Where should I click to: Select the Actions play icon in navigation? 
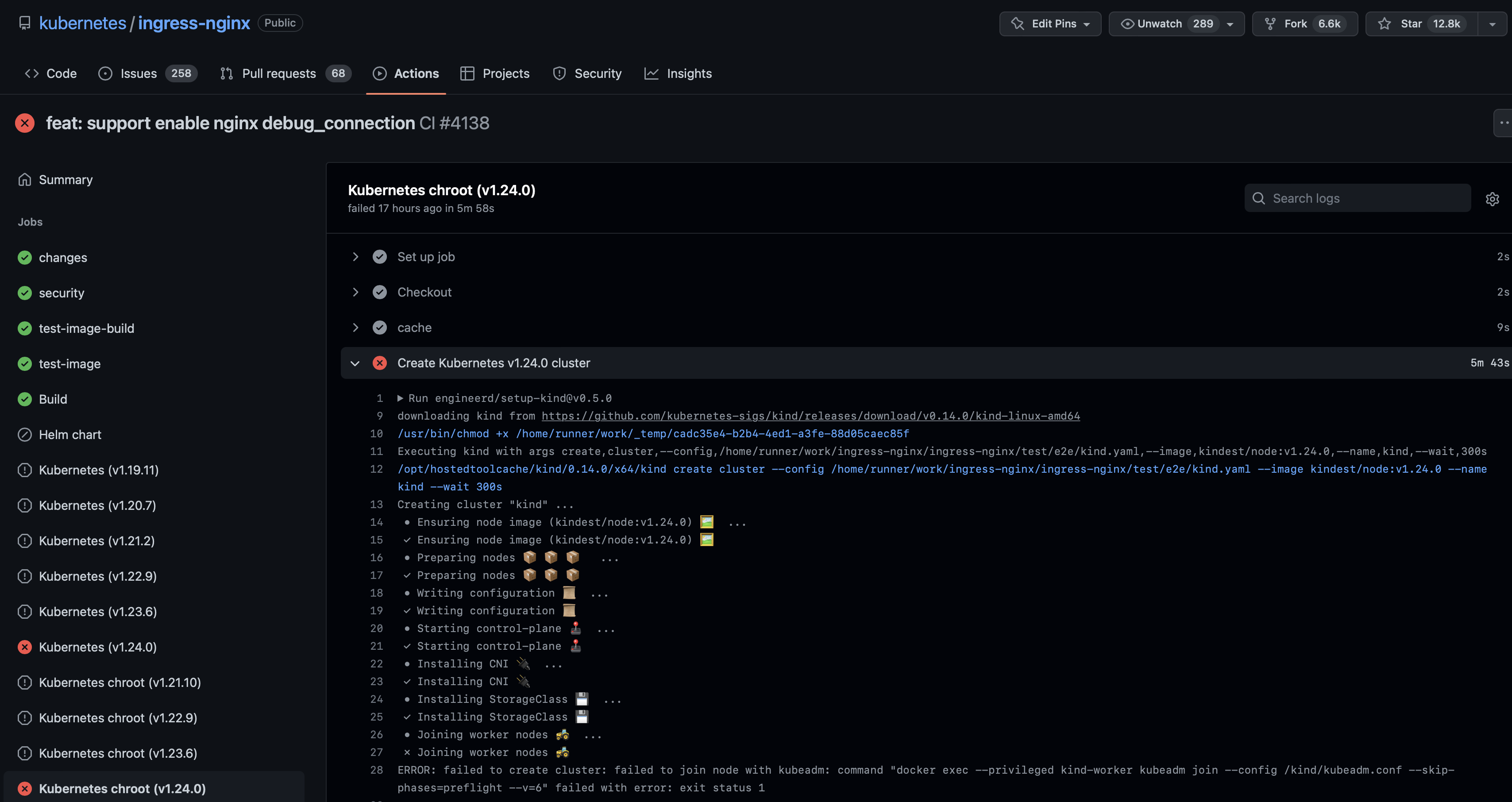tap(380, 73)
